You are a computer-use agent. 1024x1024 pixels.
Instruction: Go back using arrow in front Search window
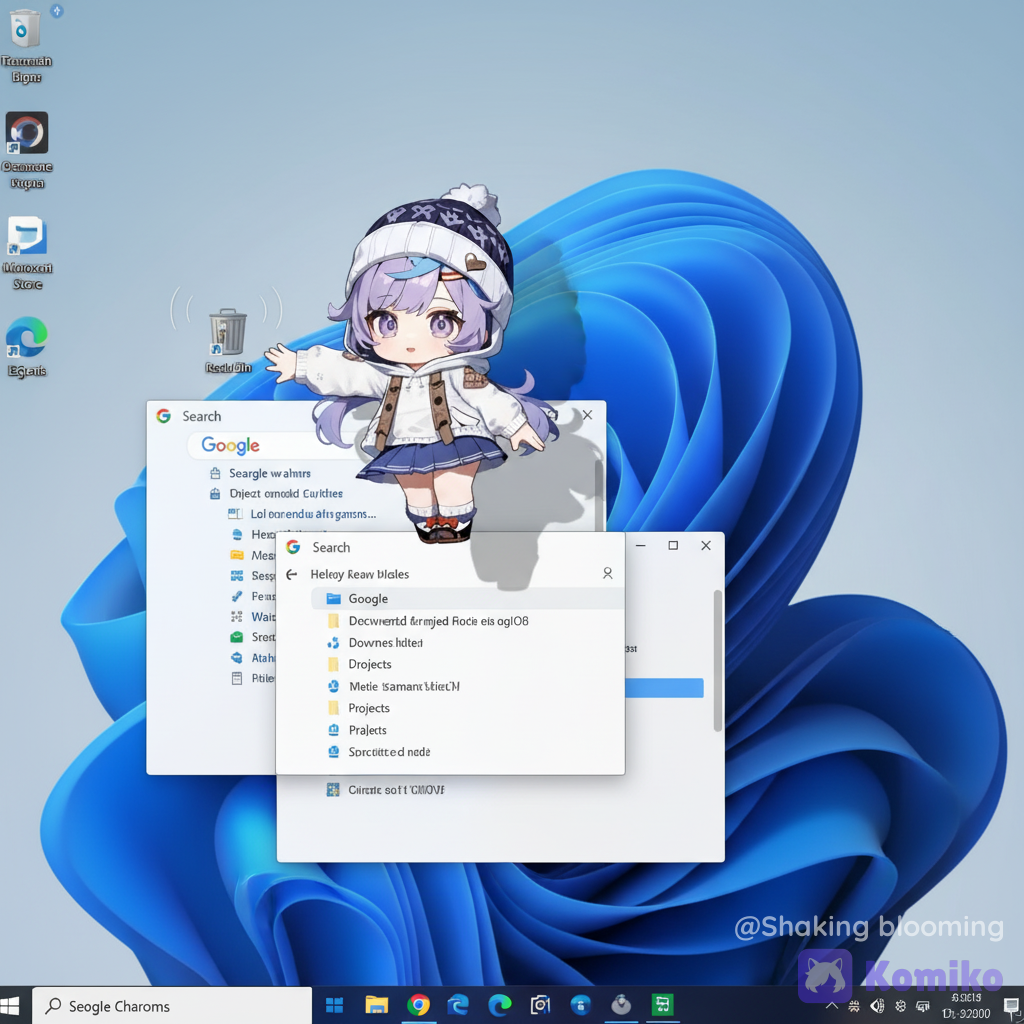292,575
